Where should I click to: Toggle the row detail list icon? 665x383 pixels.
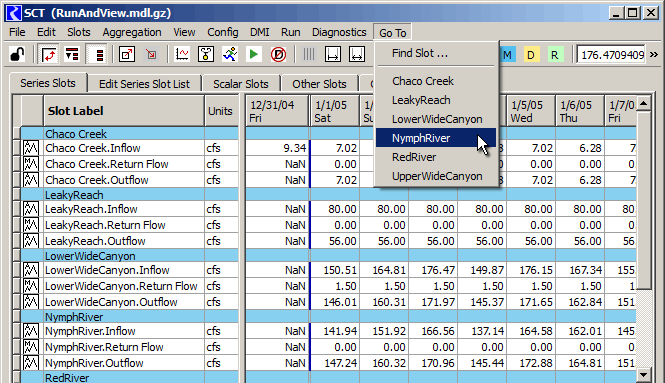click(x=97, y=54)
